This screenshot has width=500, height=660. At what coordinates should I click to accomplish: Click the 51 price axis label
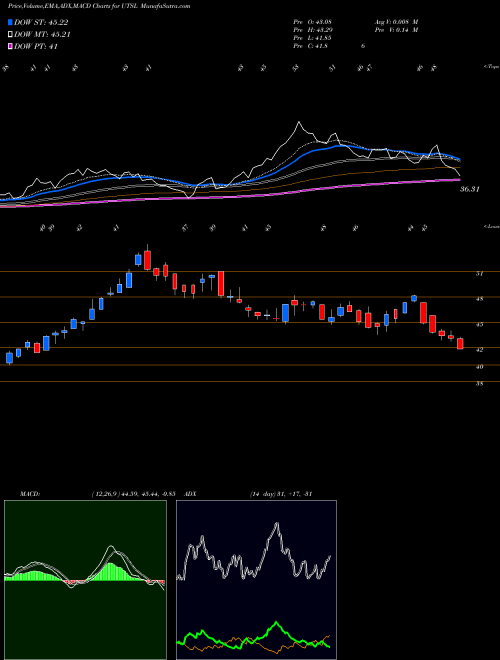click(x=479, y=274)
